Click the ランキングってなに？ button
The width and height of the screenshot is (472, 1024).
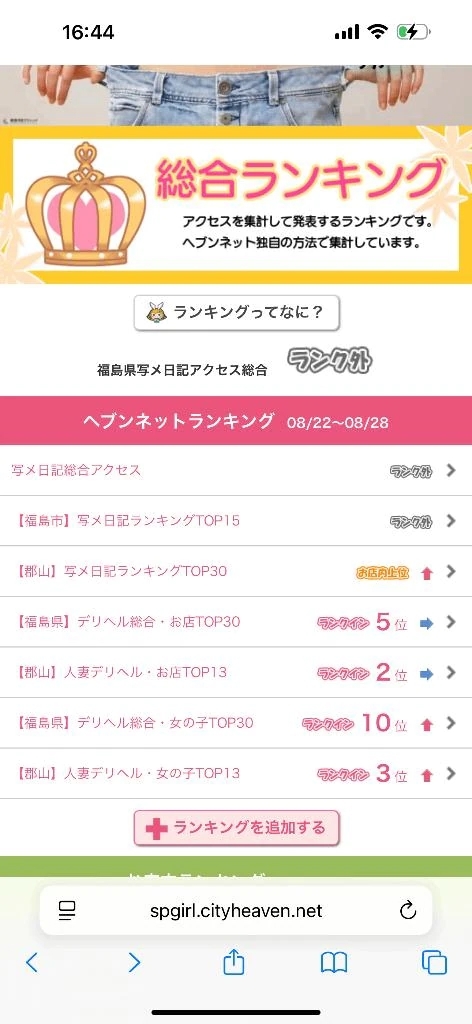236,313
